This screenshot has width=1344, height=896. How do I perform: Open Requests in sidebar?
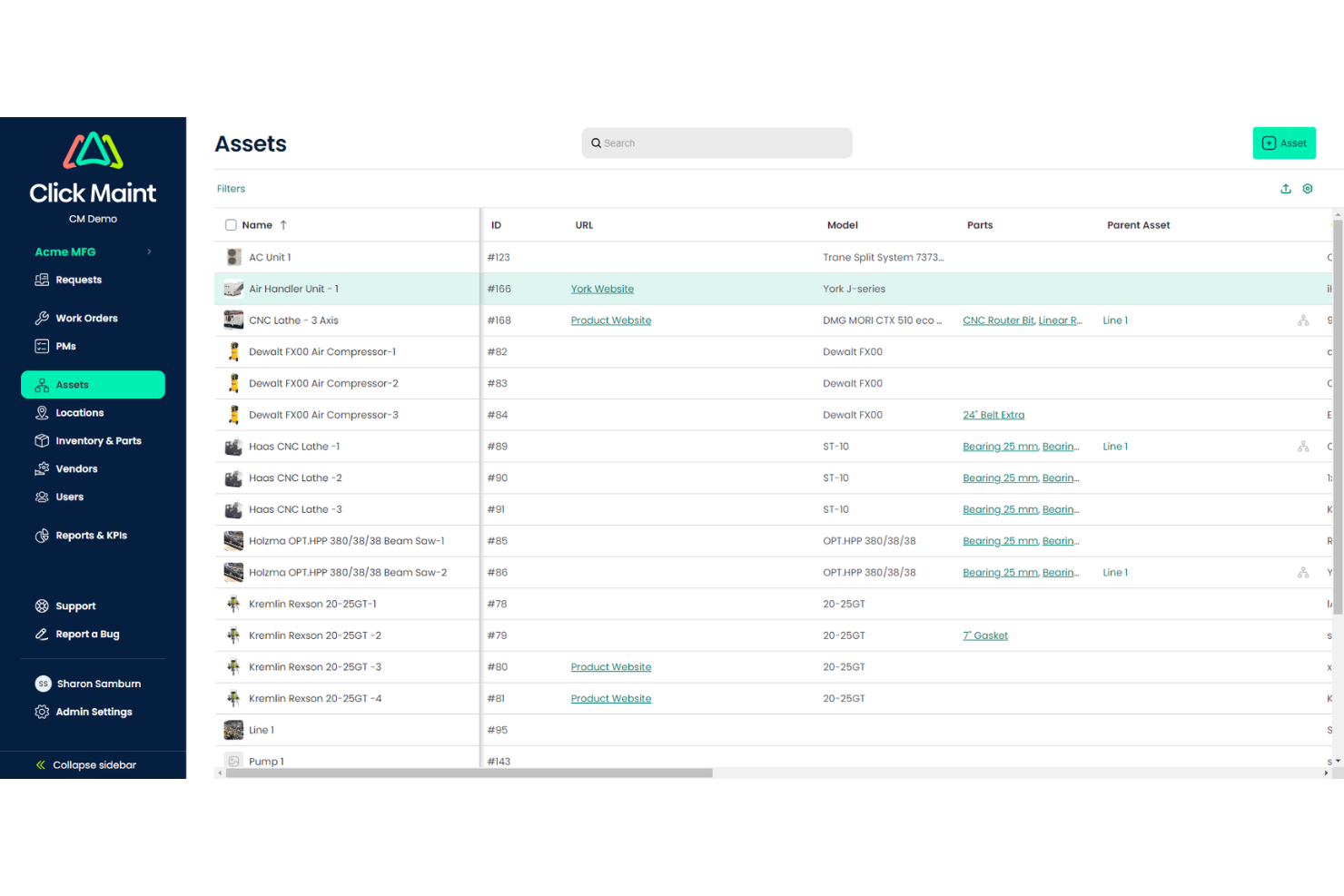78,280
